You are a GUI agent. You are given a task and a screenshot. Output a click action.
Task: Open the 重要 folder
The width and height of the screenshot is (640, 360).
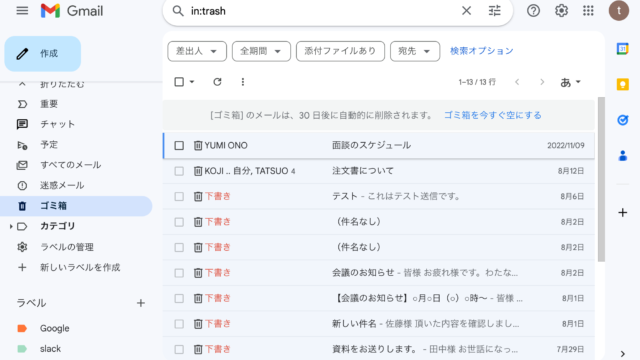tap(49, 104)
